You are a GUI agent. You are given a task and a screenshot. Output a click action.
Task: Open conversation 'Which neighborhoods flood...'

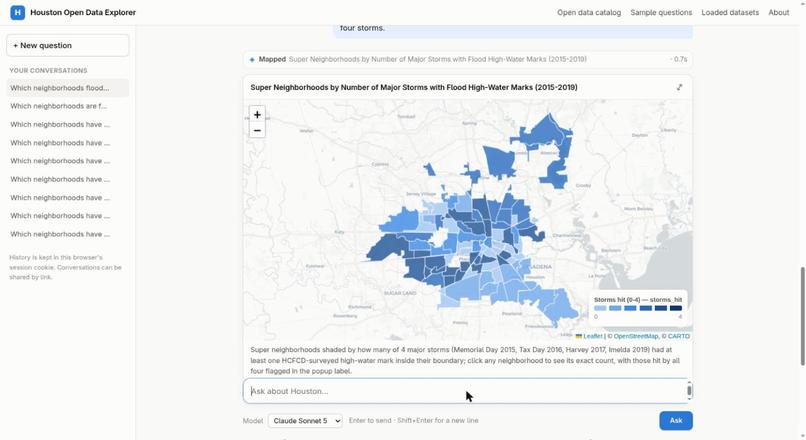tap(67, 88)
